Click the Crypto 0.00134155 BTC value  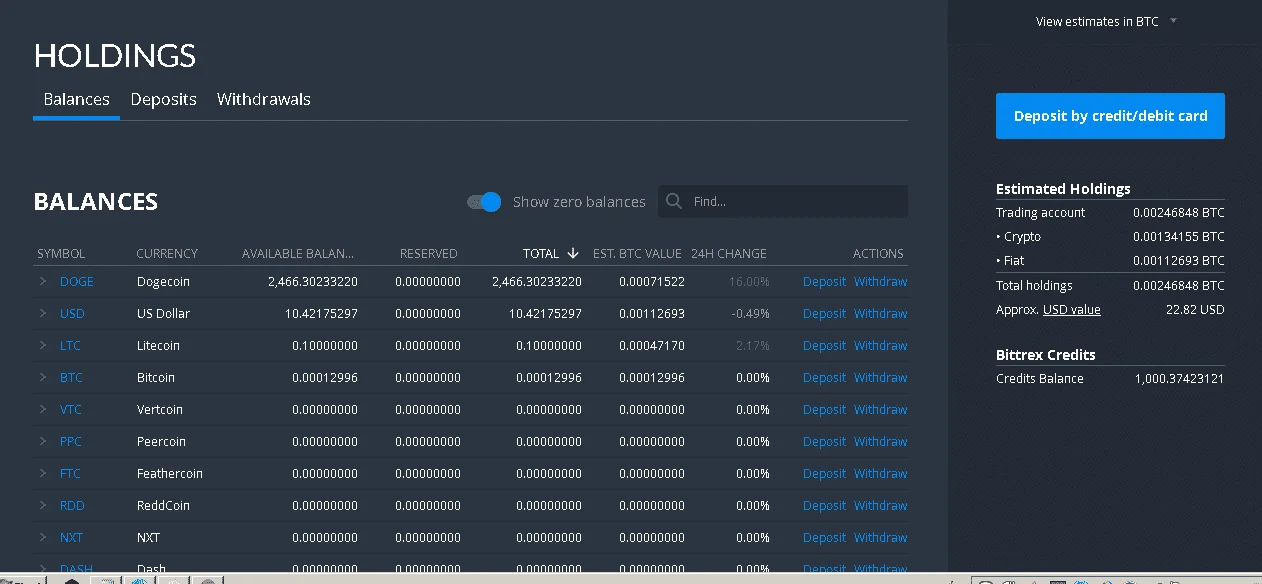click(1179, 237)
